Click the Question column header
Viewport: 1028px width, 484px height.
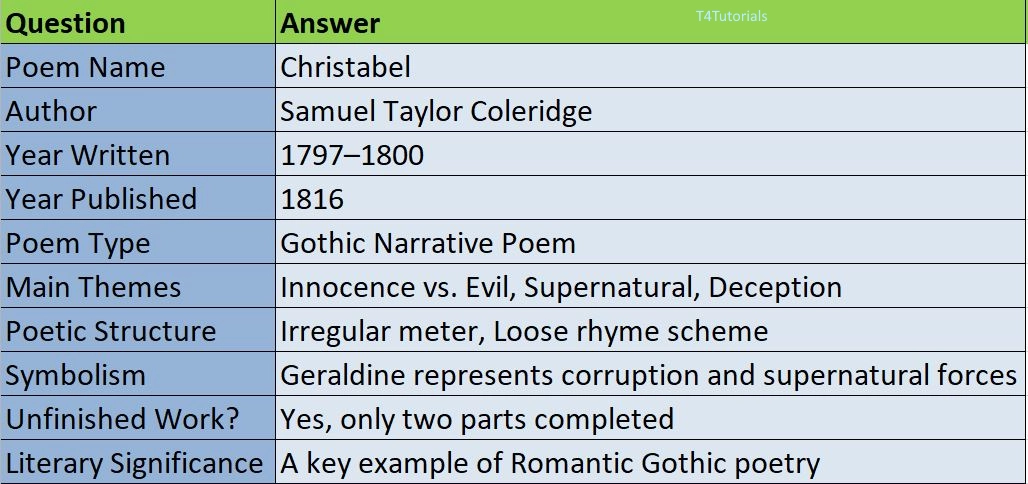click(x=138, y=22)
